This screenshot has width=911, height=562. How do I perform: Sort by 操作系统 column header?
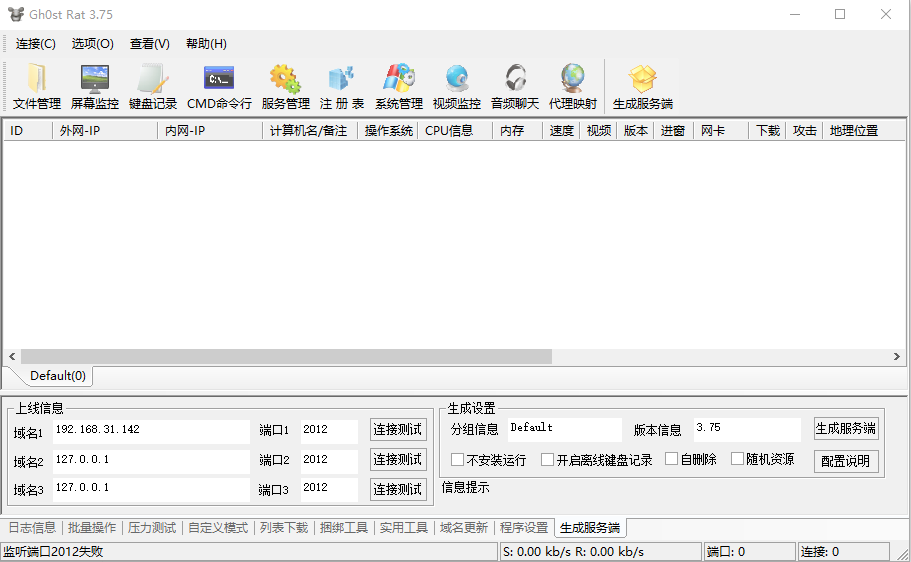pyautogui.click(x=388, y=131)
